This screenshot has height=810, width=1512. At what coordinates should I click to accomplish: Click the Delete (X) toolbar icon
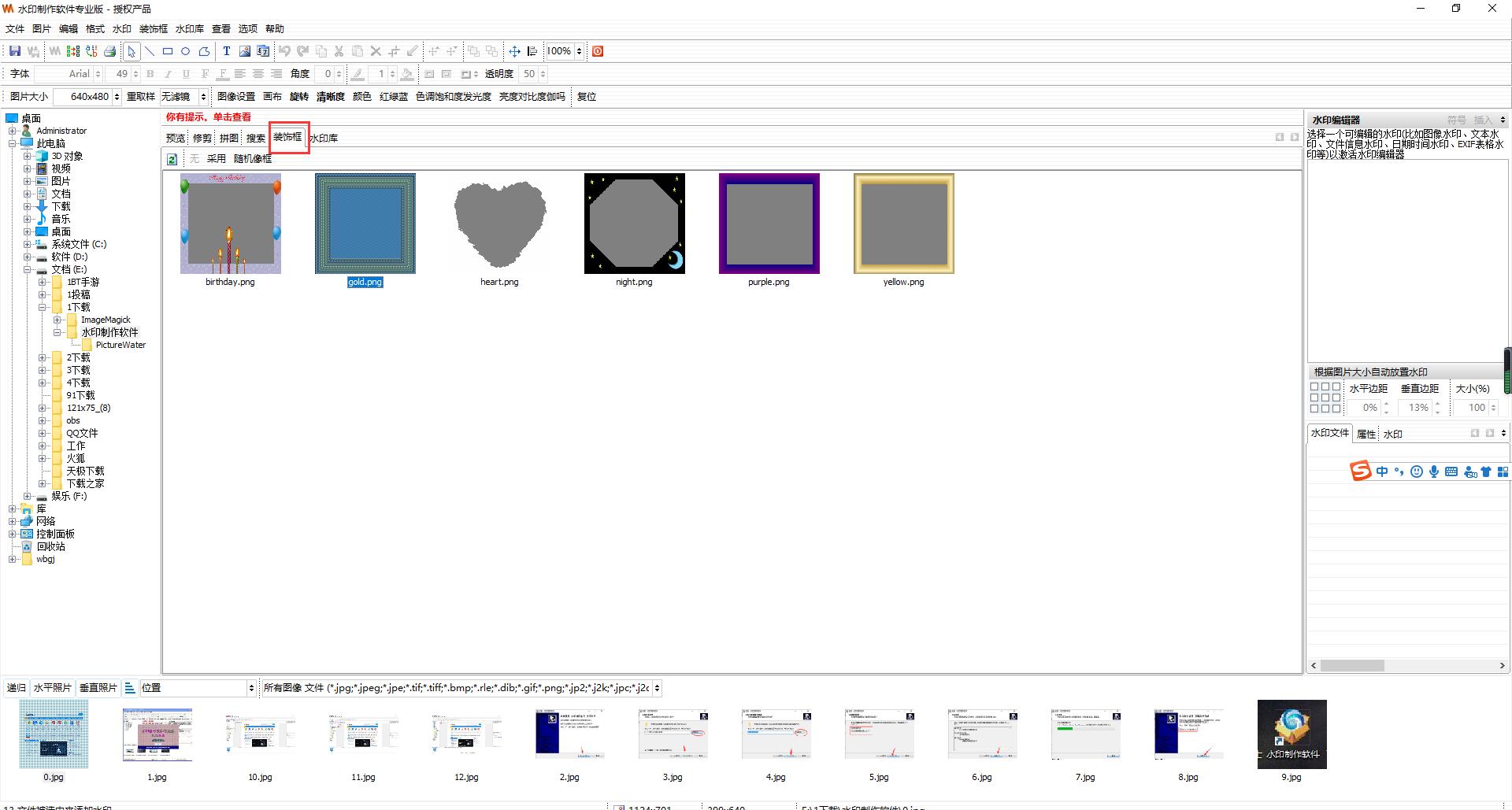click(x=376, y=51)
